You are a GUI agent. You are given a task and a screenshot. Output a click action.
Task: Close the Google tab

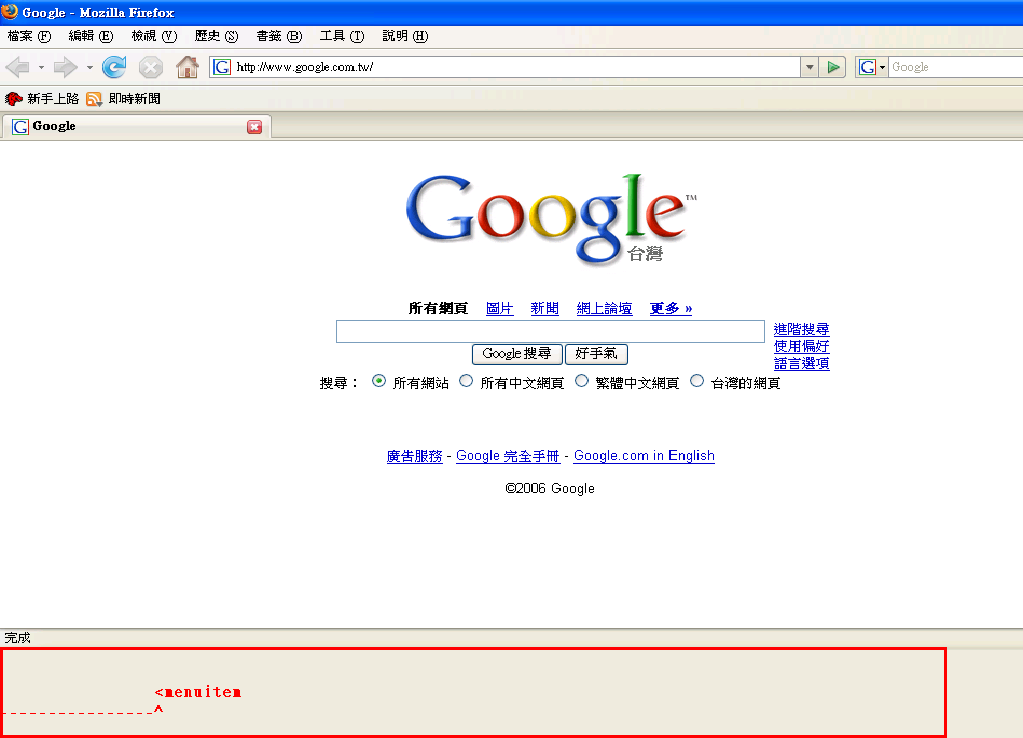coord(254,127)
